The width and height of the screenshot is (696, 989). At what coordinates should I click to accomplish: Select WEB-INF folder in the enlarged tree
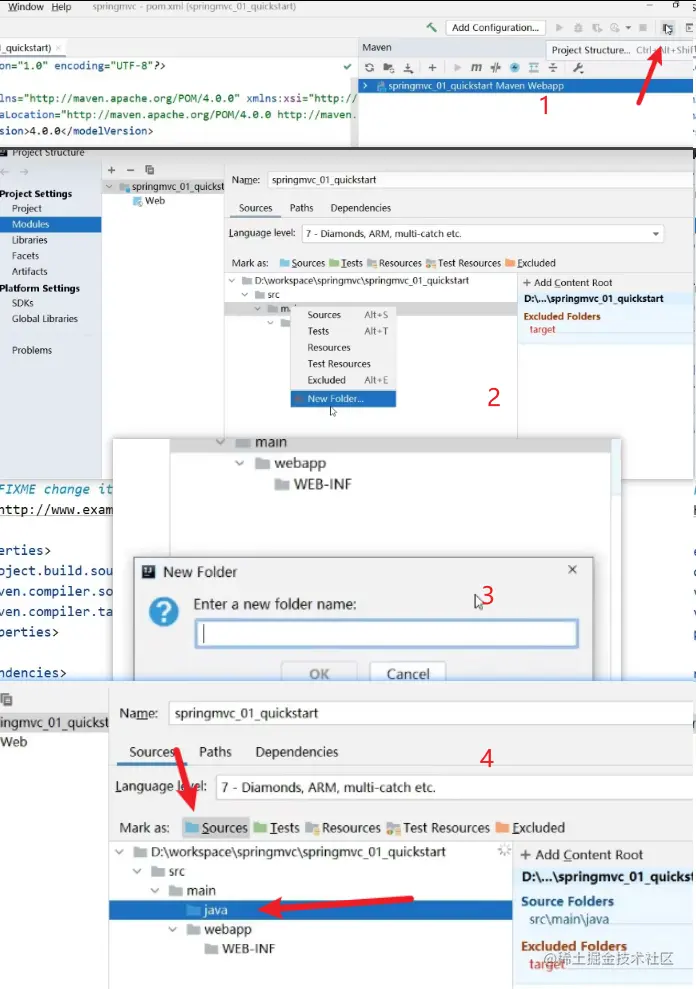point(240,949)
